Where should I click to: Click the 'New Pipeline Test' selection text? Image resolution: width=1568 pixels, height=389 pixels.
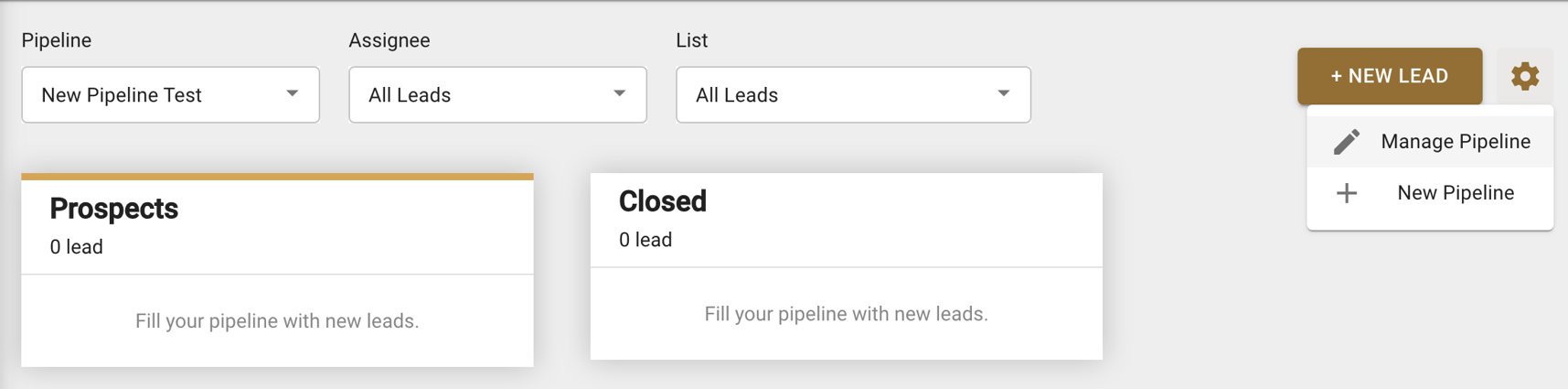[122, 95]
